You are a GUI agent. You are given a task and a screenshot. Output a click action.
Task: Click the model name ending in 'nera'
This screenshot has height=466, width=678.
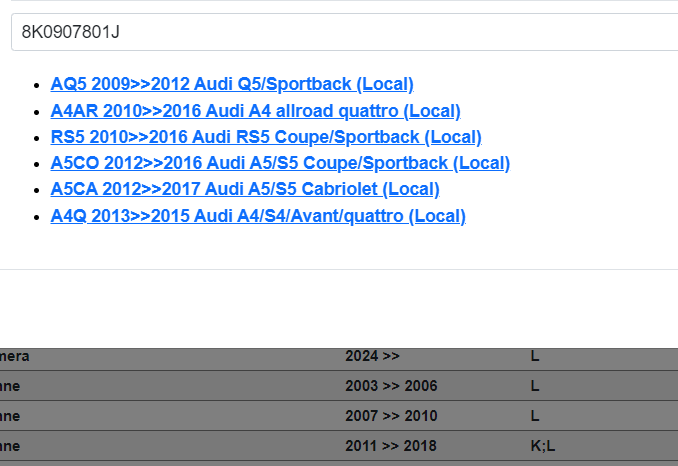[x=15, y=356]
